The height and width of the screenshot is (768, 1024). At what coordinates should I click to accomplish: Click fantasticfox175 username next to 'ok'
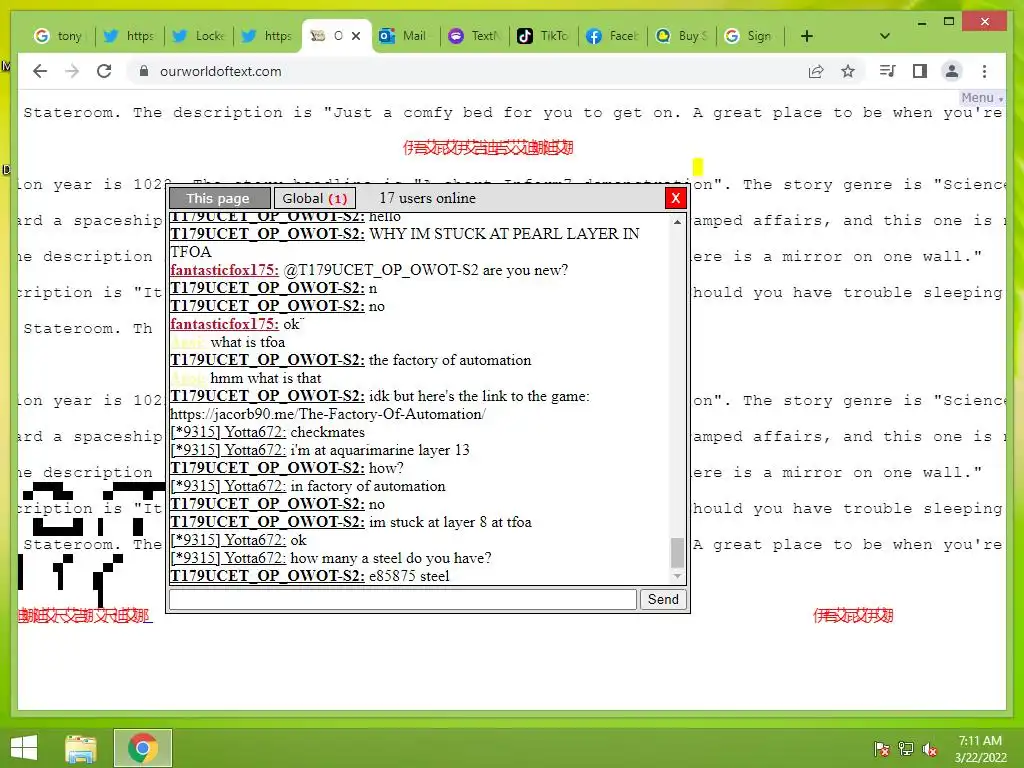pos(224,324)
